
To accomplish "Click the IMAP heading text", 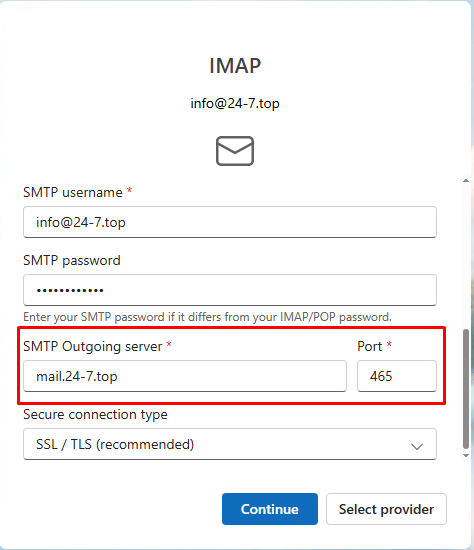I will tap(235, 66).
